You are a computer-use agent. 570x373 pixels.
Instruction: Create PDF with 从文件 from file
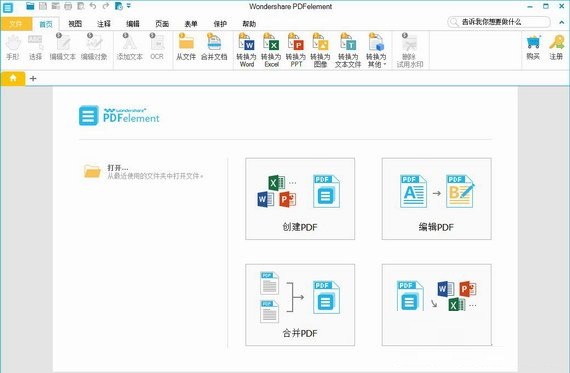(x=186, y=47)
